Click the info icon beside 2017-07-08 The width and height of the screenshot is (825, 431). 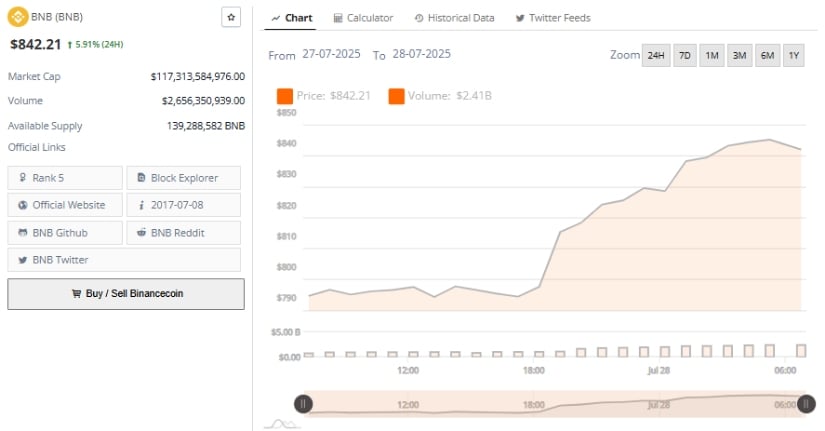[x=141, y=205]
